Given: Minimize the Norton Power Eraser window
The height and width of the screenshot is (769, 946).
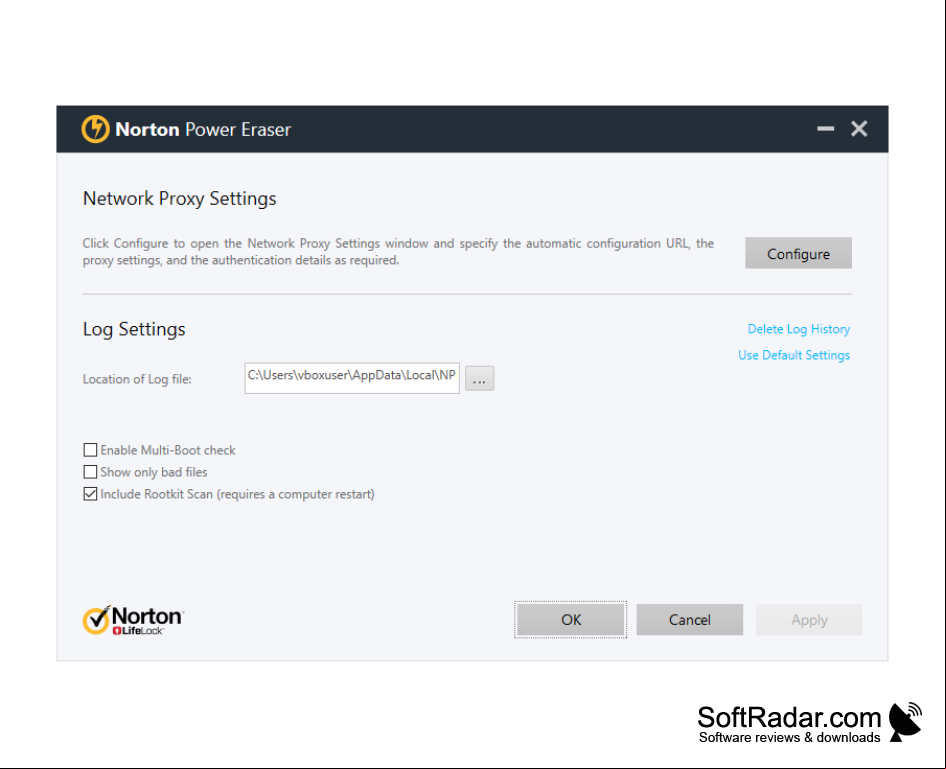Looking at the screenshot, I should tap(825, 128).
